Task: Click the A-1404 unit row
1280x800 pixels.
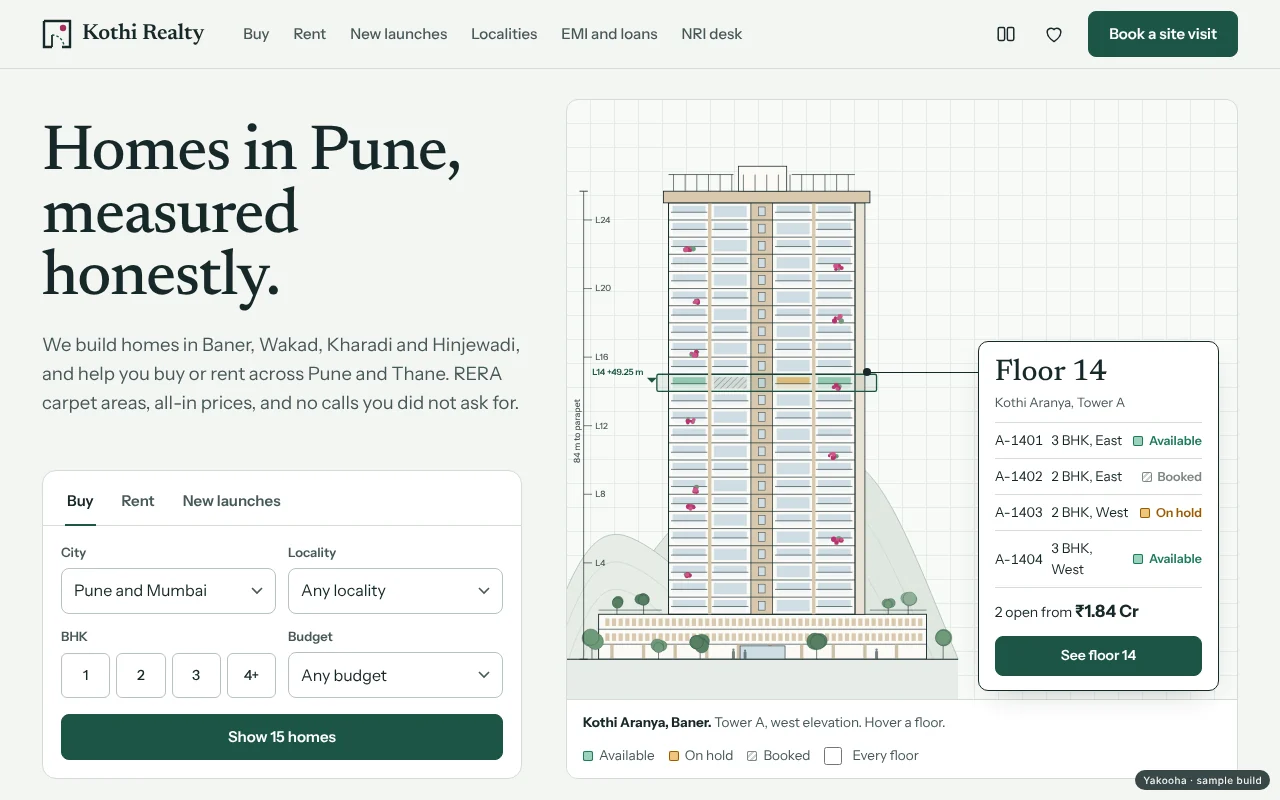Action: (x=1098, y=559)
